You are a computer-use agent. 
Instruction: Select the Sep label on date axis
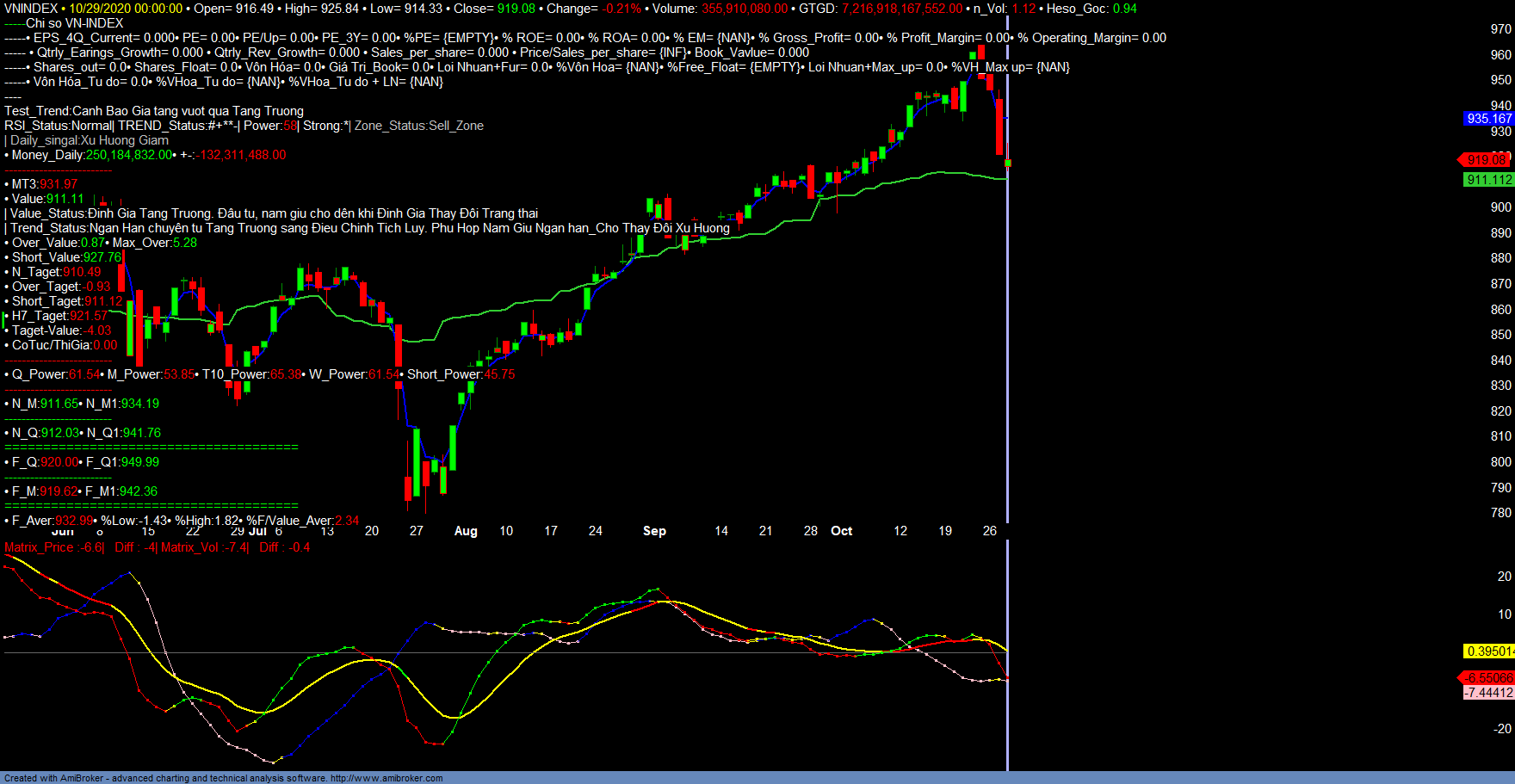(x=654, y=531)
